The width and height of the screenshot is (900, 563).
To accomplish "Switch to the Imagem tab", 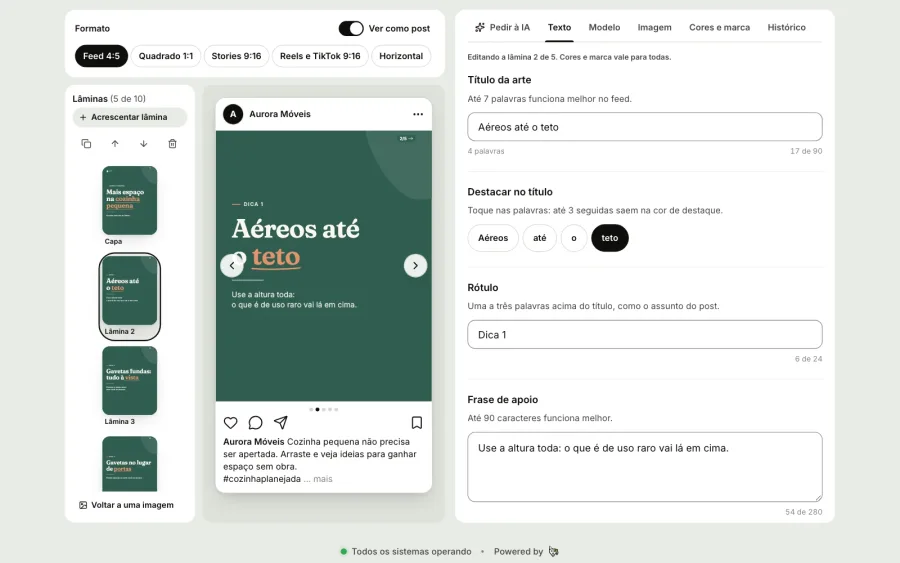I will pyautogui.click(x=654, y=28).
